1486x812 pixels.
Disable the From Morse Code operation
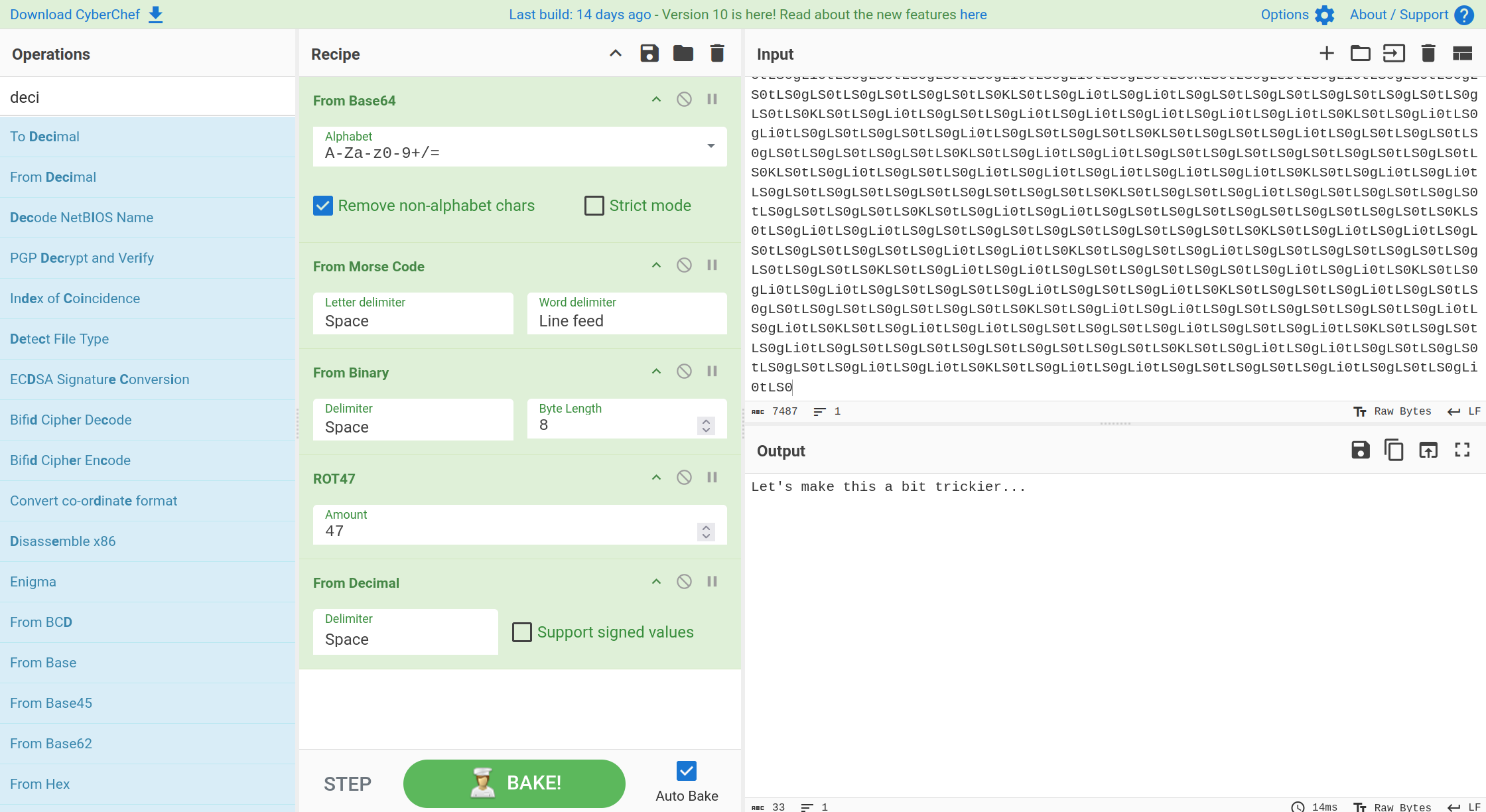click(x=684, y=265)
